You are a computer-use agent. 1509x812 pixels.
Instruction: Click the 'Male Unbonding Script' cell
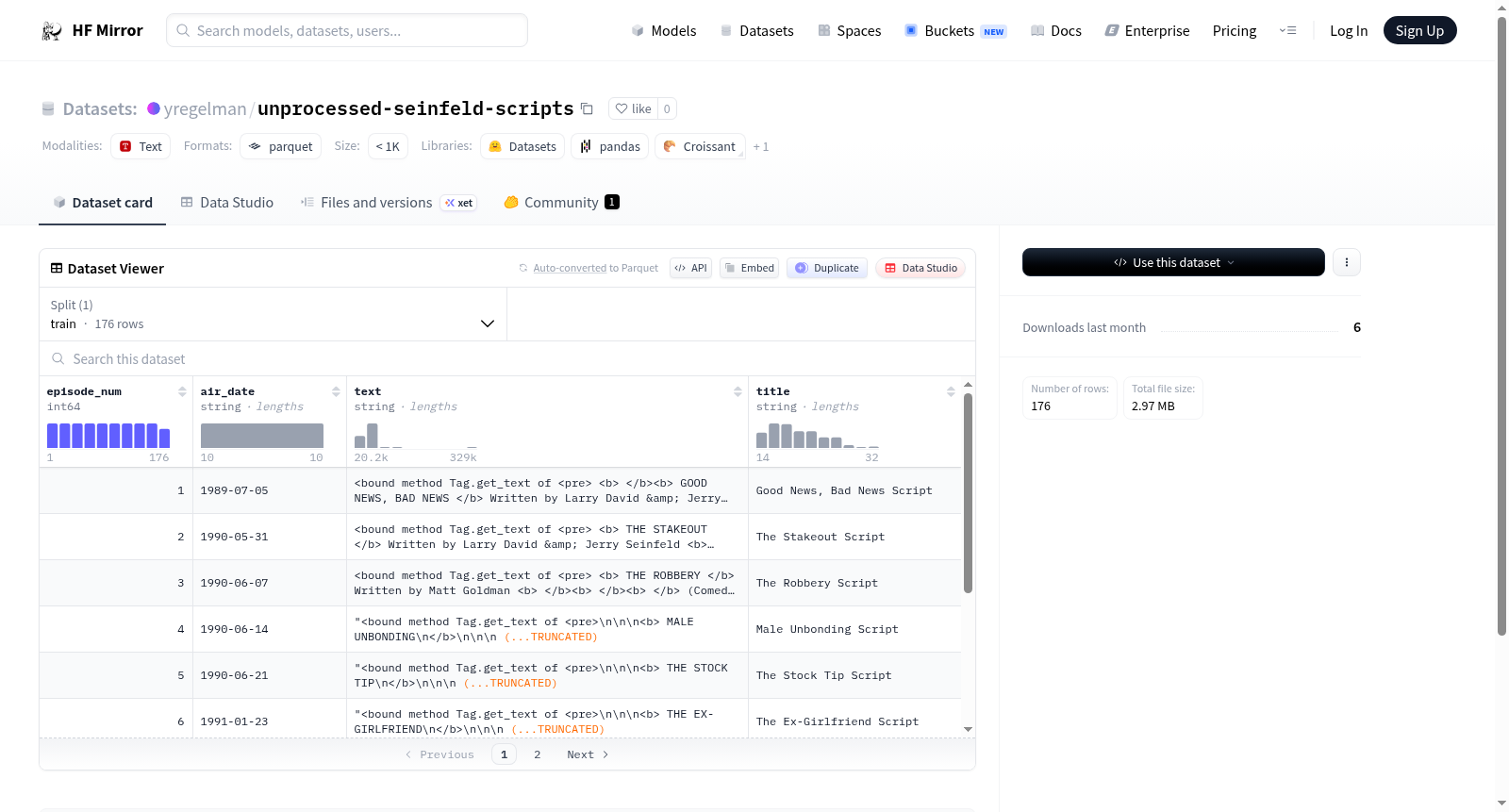point(854,629)
